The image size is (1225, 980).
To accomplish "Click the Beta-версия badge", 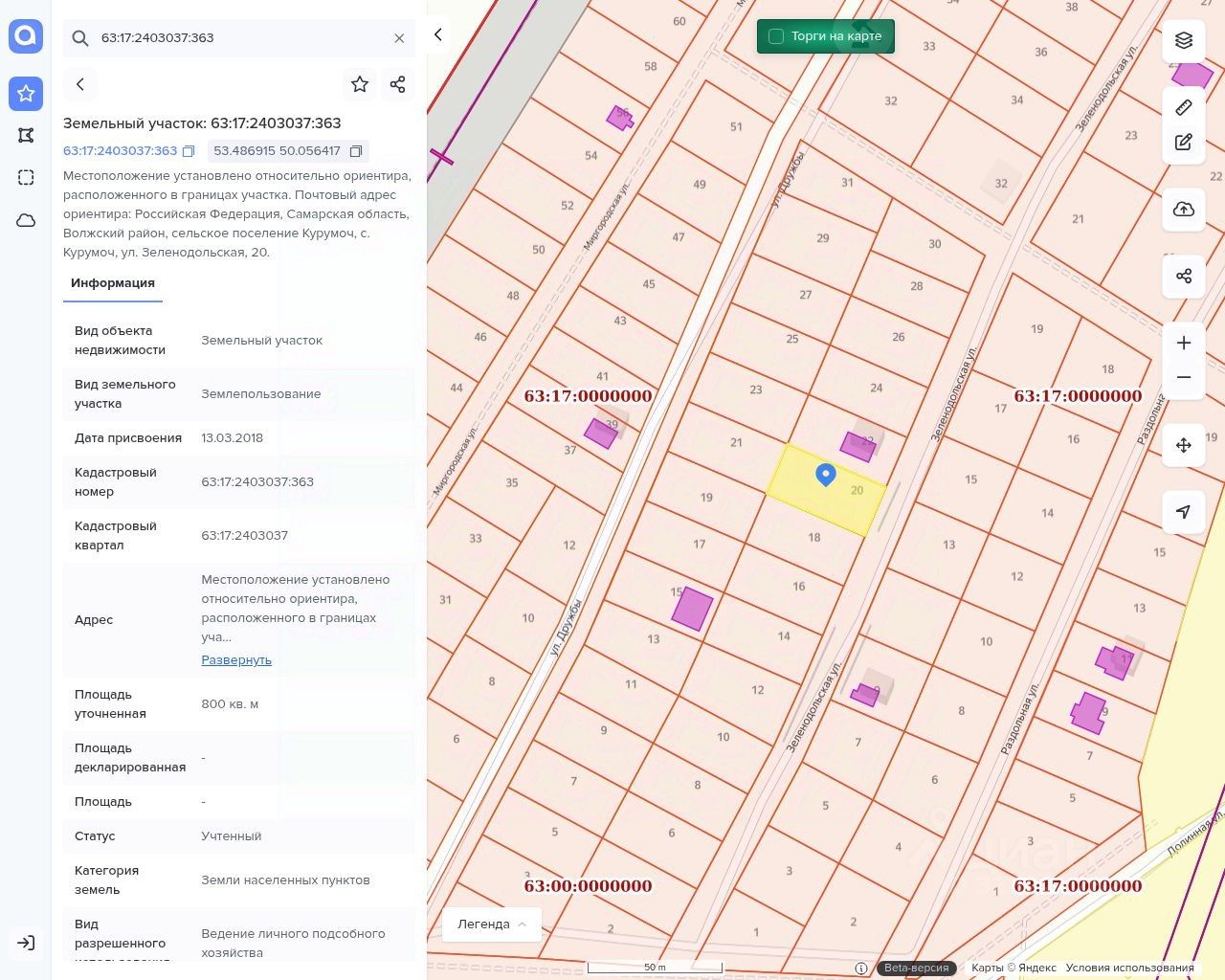I will tap(917, 968).
